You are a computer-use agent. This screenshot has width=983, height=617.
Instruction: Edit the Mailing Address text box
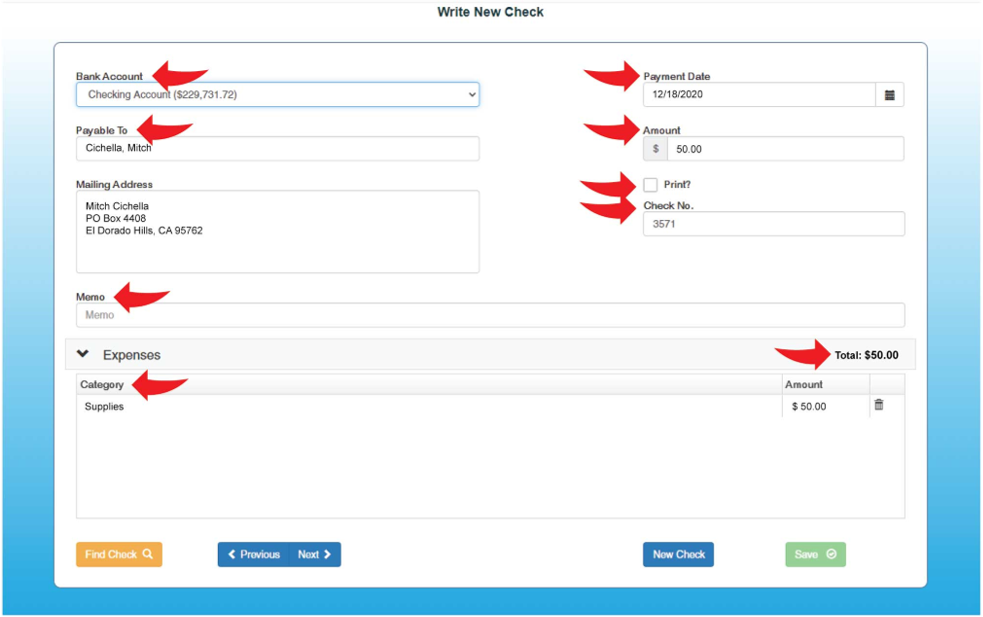tap(277, 231)
